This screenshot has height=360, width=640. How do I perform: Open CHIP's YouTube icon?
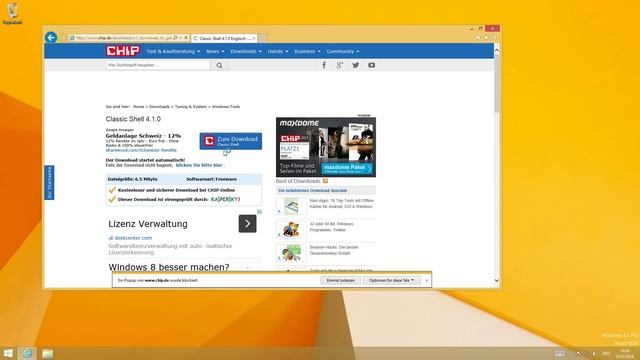[x=371, y=65]
